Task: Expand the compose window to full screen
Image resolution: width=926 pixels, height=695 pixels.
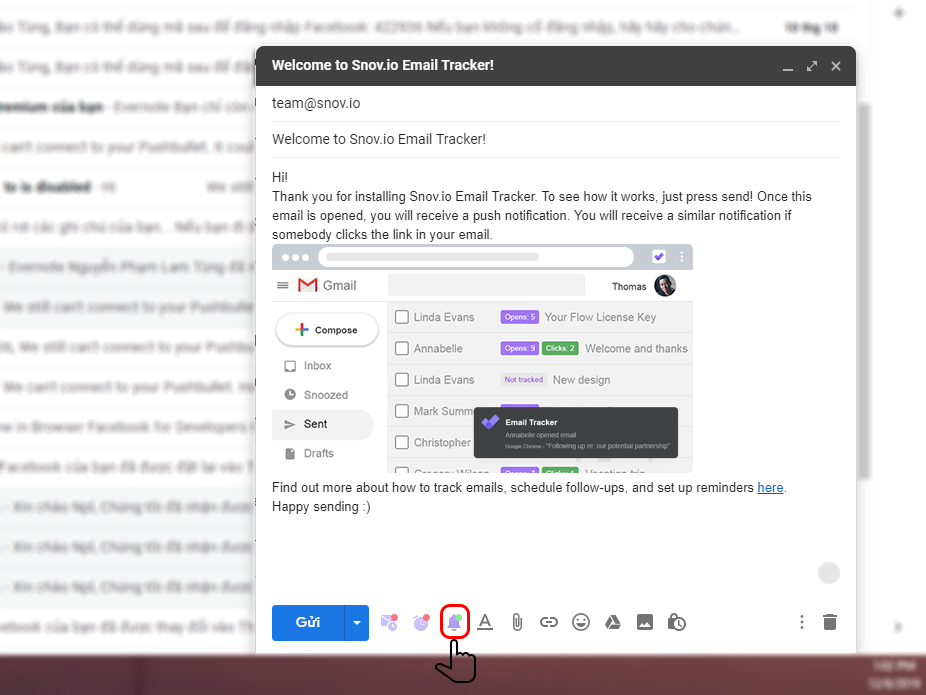Action: pyautogui.click(x=812, y=66)
